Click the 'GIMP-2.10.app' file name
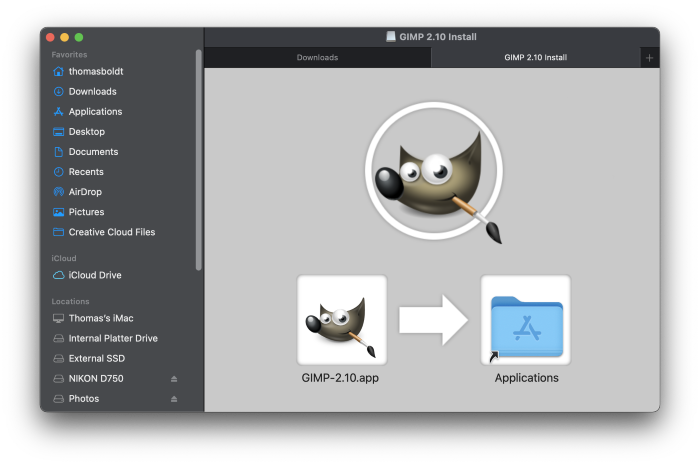The width and height of the screenshot is (700, 465). (340, 378)
